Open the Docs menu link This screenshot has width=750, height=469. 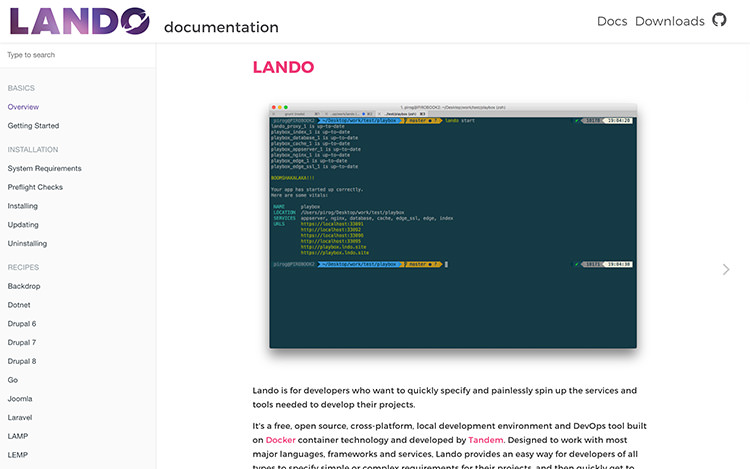click(612, 21)
